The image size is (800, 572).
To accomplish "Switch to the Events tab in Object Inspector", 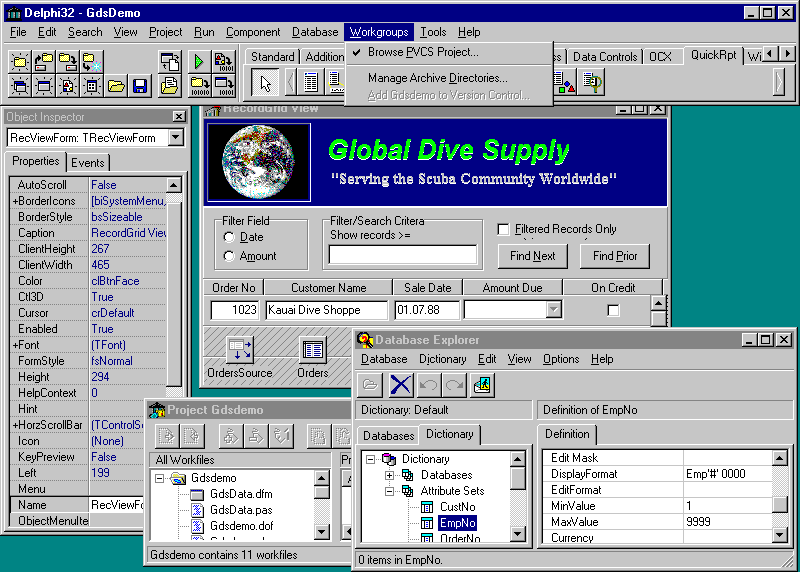I will pyautogui.click(x=88, y=163).
